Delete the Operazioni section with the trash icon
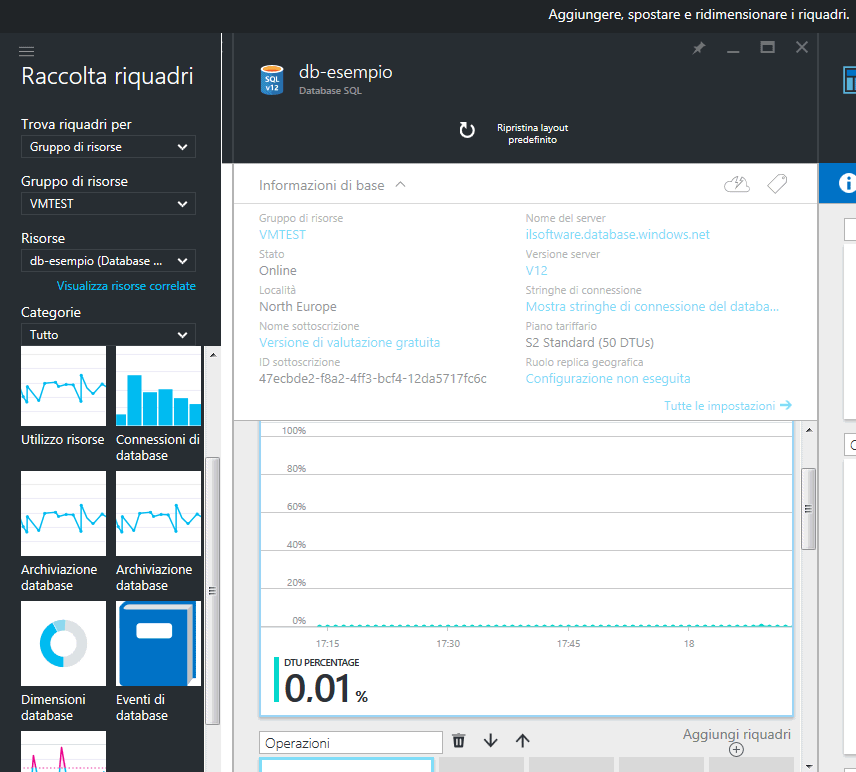 coord(459,741)
